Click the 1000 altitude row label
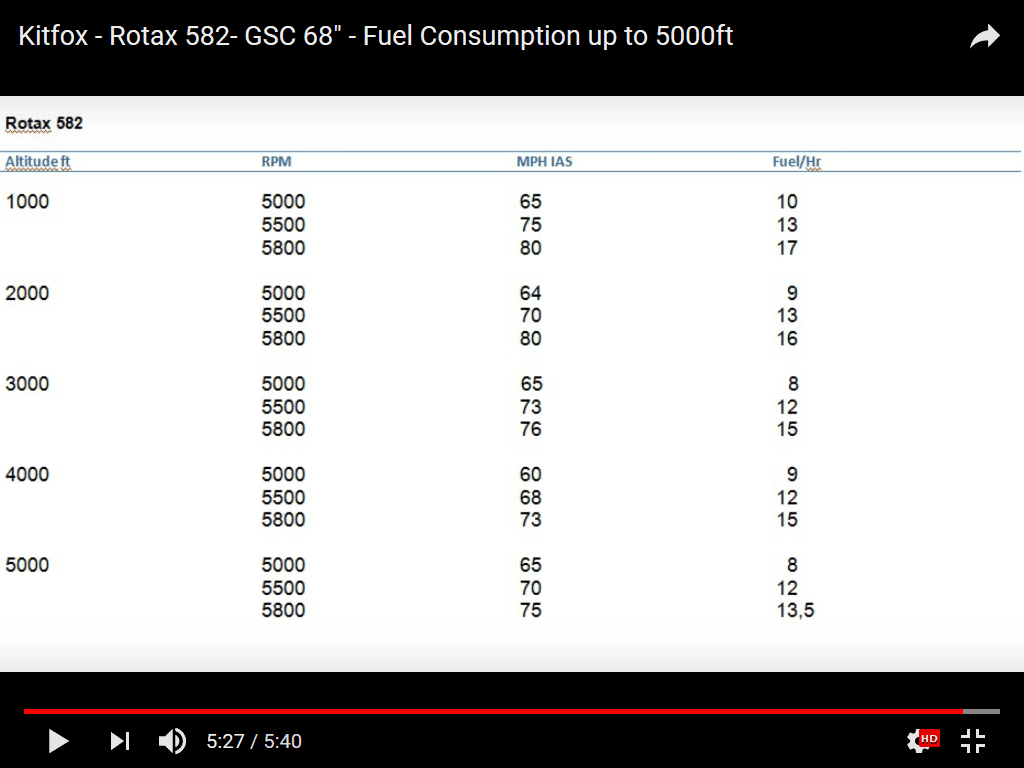This screenshot has height=768, width=1024. coord(27,202)
